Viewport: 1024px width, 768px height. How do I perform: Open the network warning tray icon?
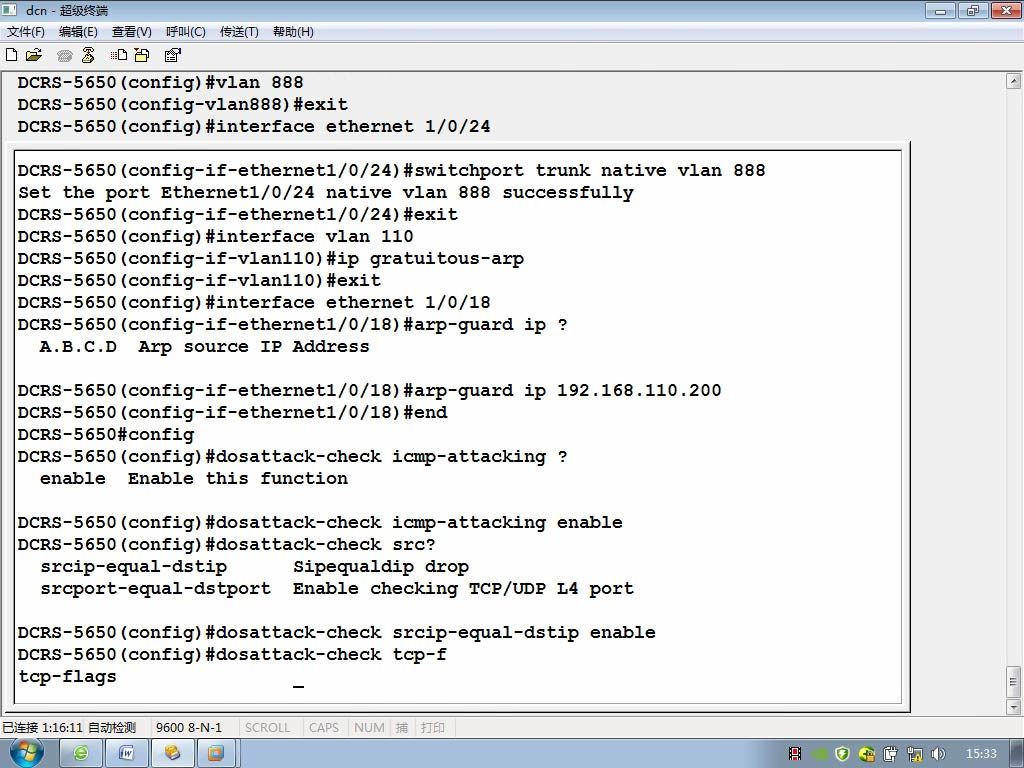coord(915,754)
